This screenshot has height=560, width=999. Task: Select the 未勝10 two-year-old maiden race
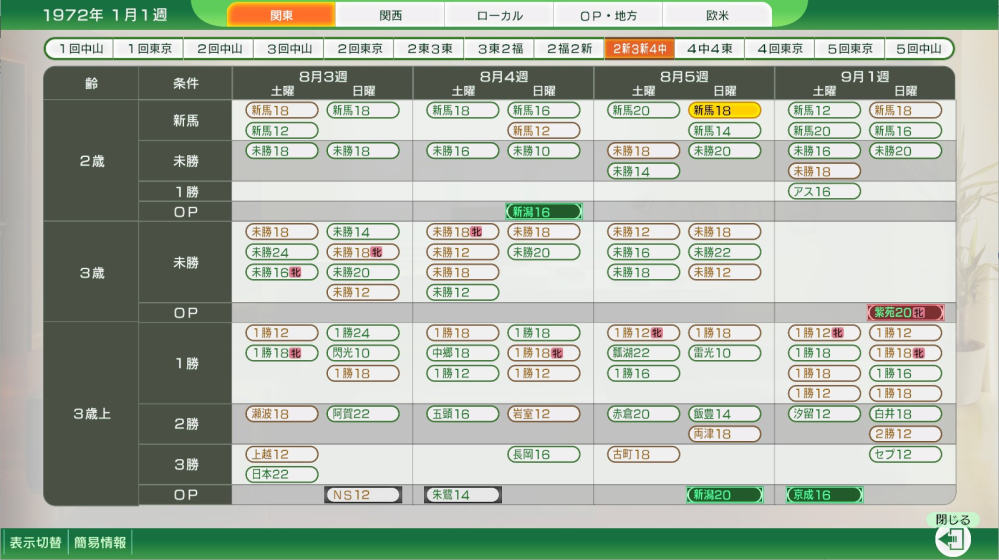pos(543,151)
